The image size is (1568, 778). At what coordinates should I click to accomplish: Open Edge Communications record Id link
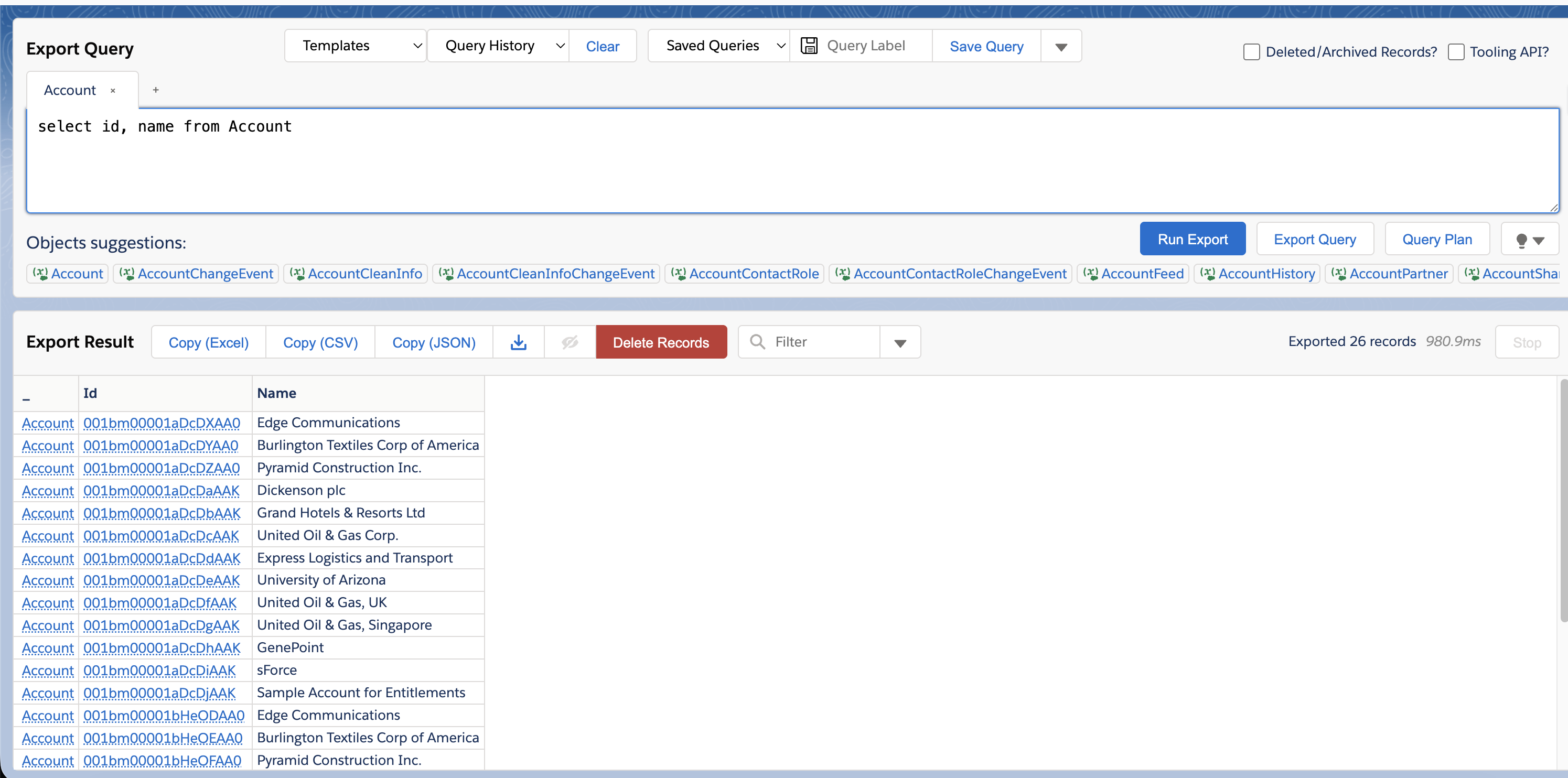tap(162, 423)
